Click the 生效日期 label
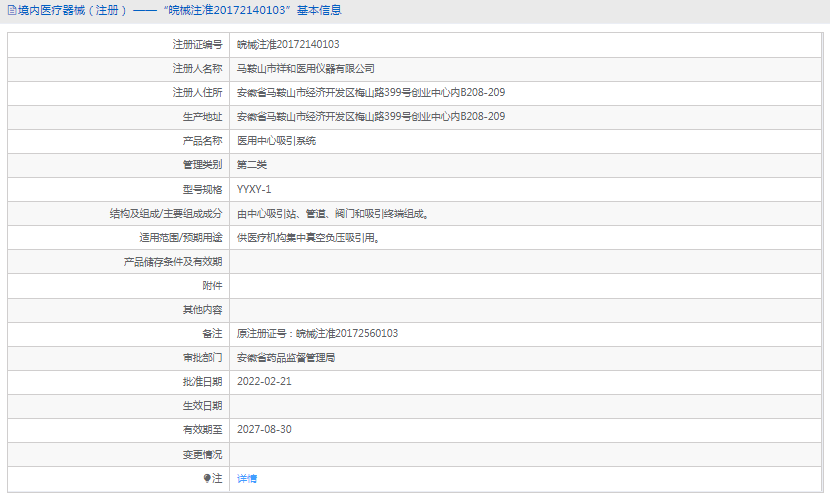 pyautogui.click(x=202, y=406)
